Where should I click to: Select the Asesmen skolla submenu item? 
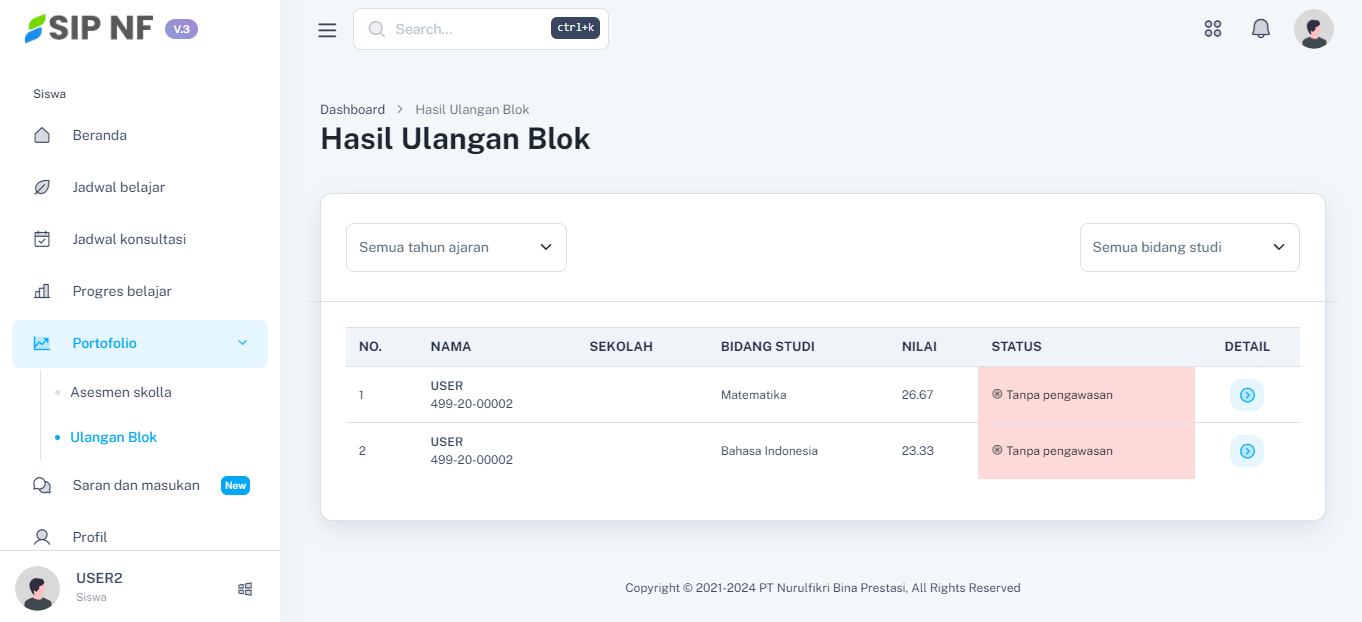(x=121, y=392)
